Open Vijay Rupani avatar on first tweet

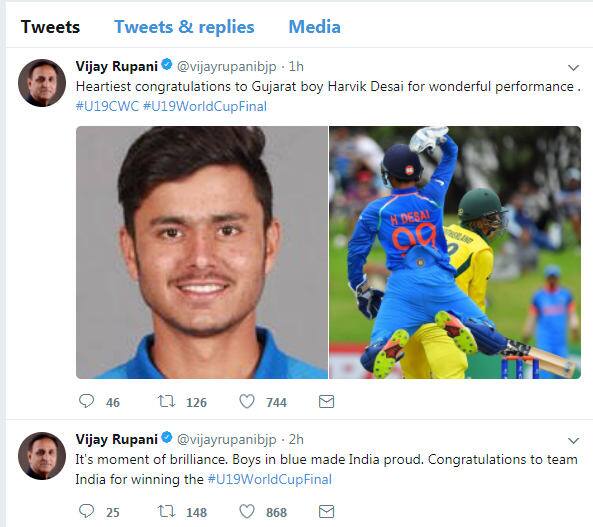coord(42,83)
